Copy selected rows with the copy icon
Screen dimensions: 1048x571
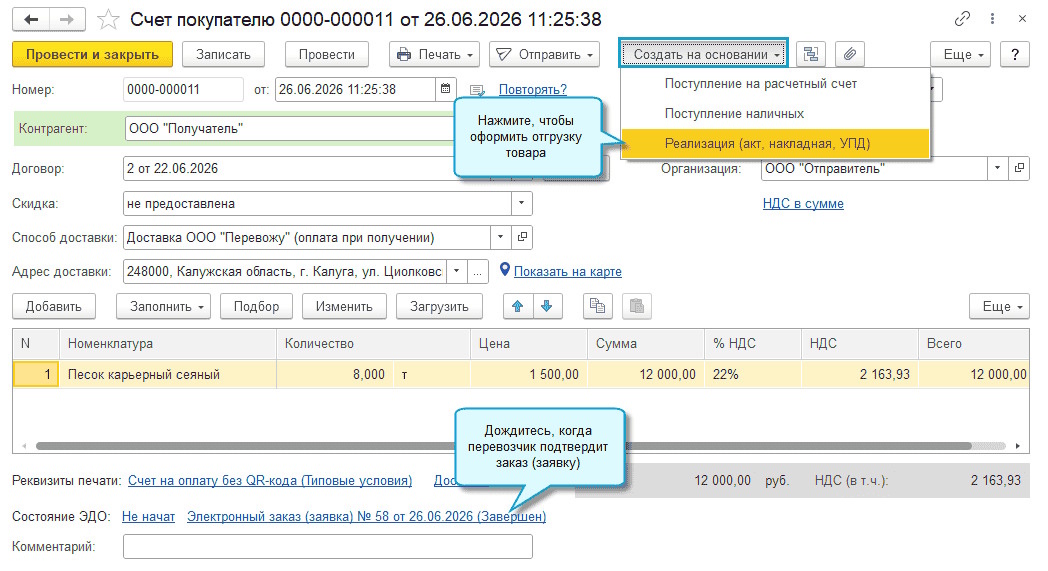[597, 306]
